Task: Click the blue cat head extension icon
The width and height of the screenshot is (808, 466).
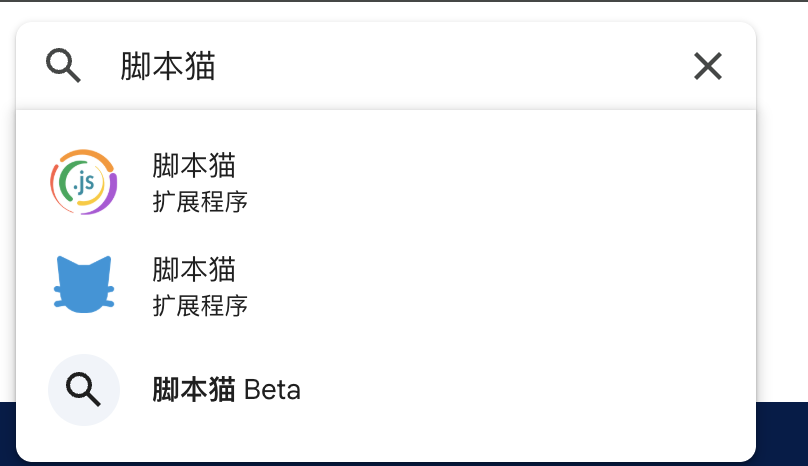Action: 84,285
